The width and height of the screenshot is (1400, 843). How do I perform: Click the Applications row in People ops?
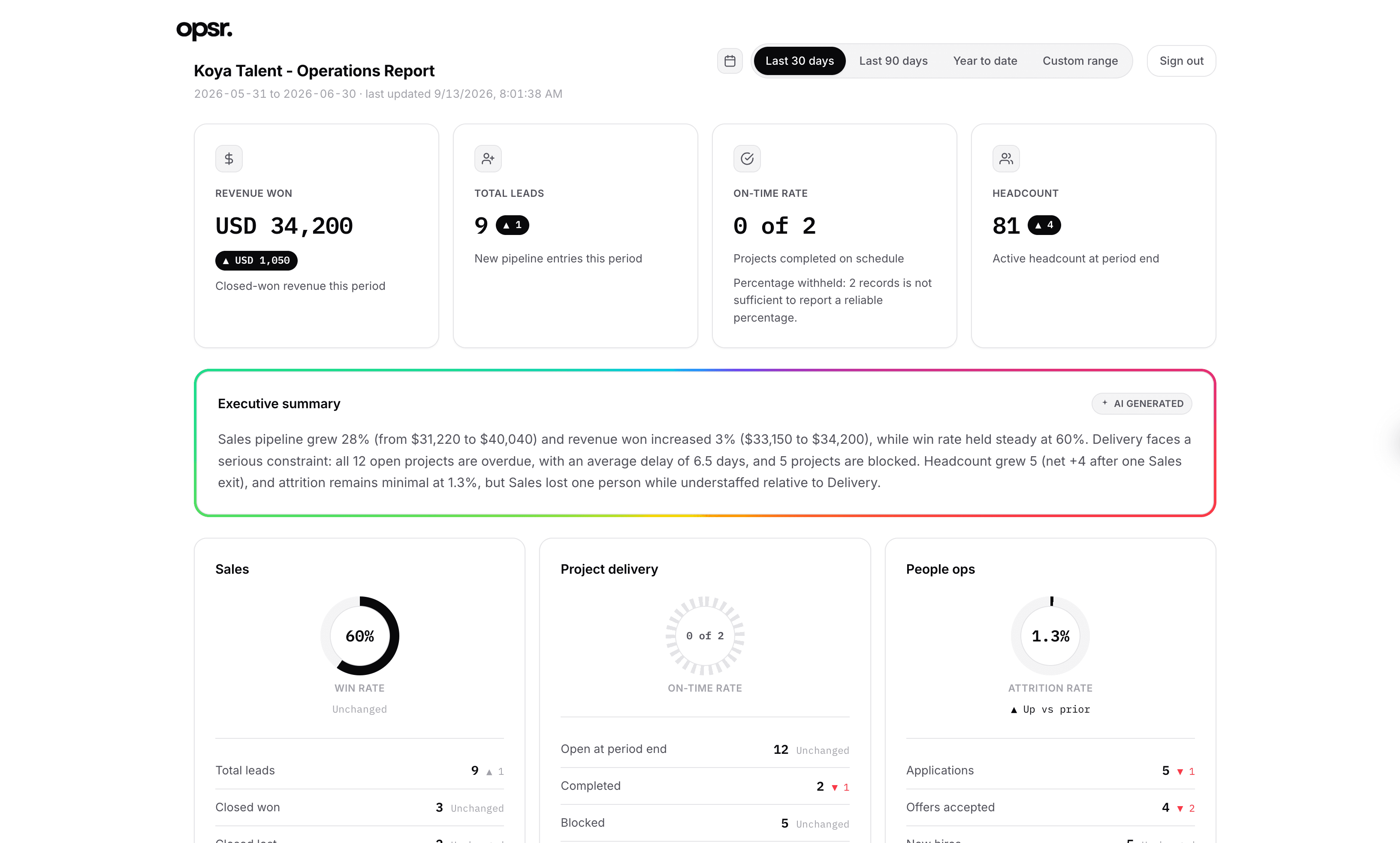pyautogui.click(x=1050, y=770)
